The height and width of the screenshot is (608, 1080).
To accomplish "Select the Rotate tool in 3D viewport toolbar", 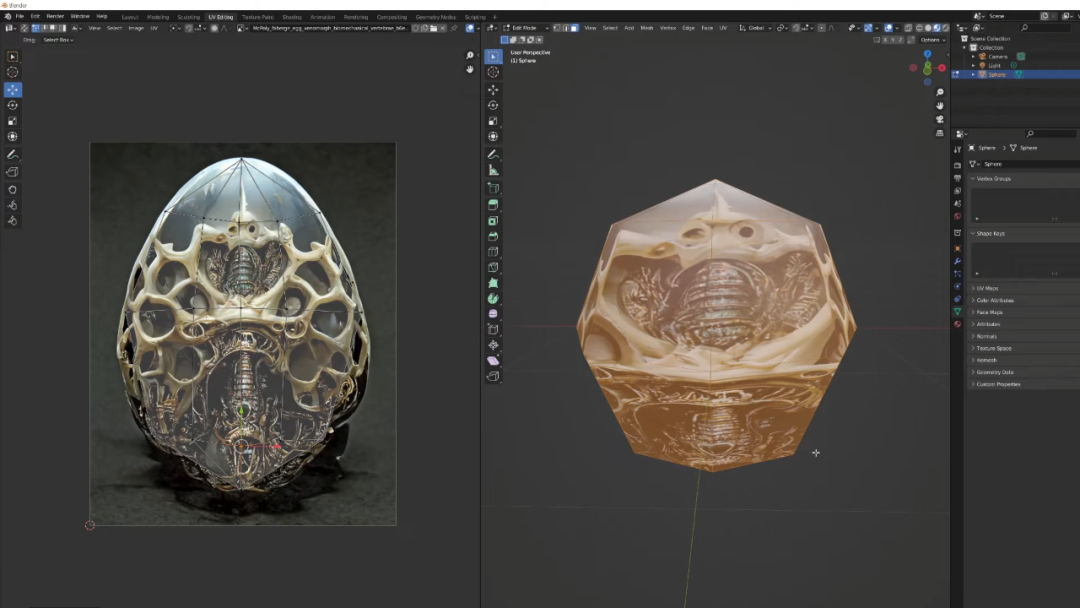I will (493, 105).
